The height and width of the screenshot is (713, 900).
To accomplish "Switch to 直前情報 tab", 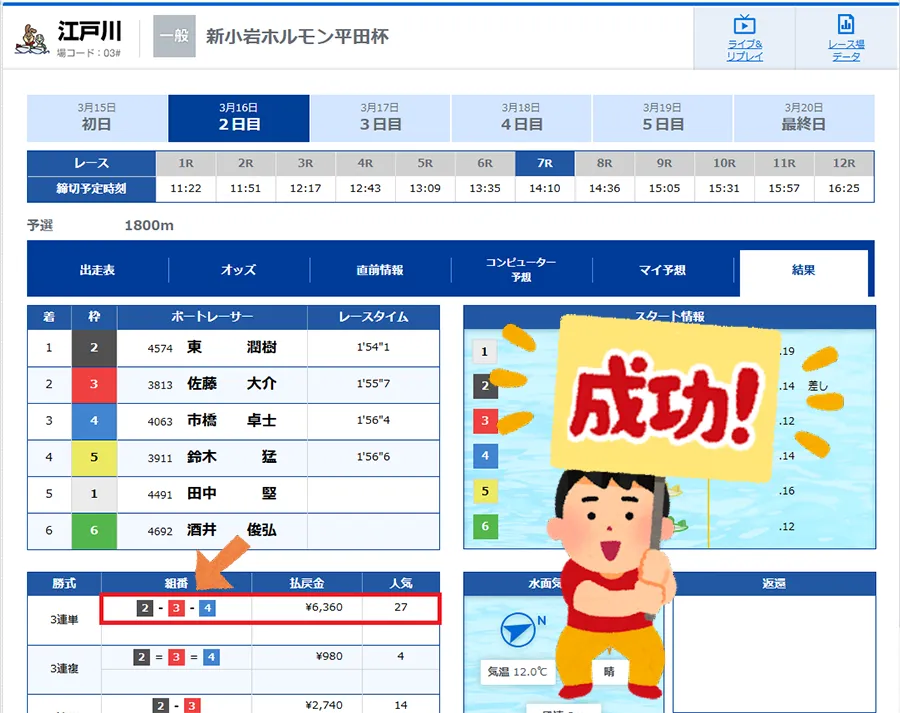I will point(380,270).
